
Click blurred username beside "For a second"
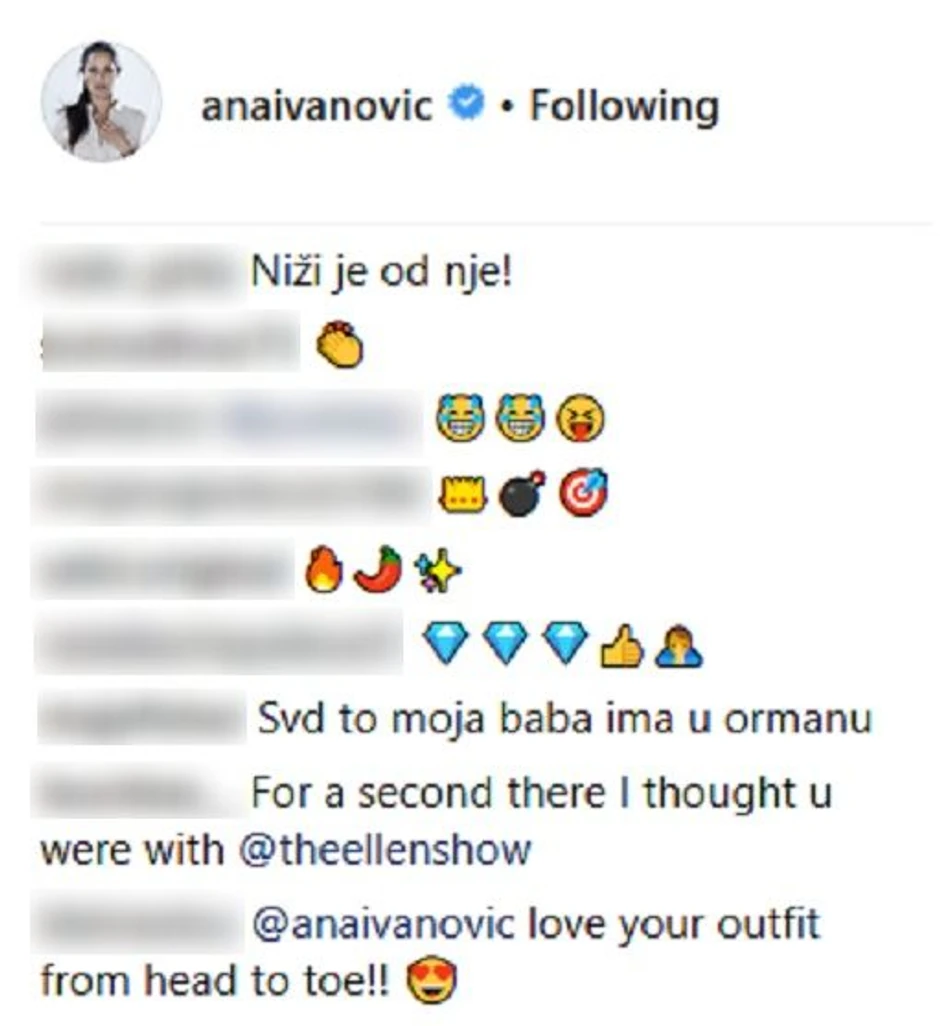pyautogui.click(x=139, y=793)
